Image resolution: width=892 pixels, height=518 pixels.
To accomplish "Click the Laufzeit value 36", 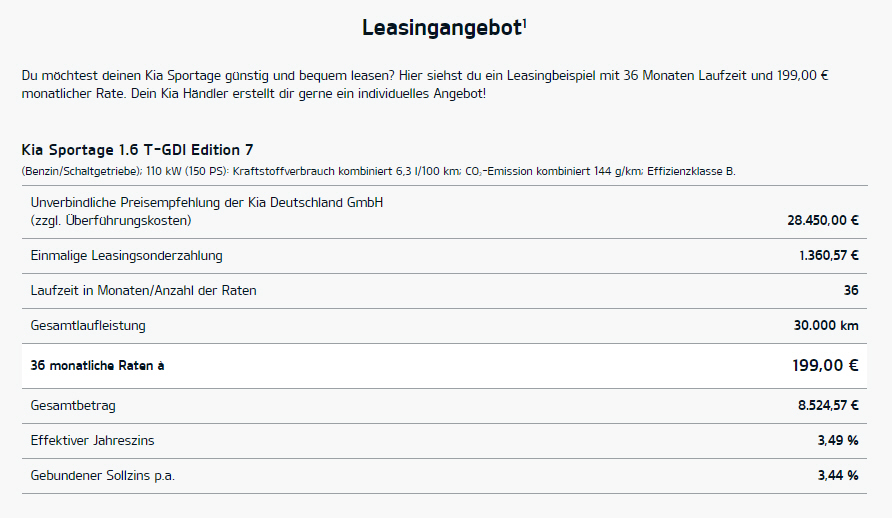I will pos(851,291).
